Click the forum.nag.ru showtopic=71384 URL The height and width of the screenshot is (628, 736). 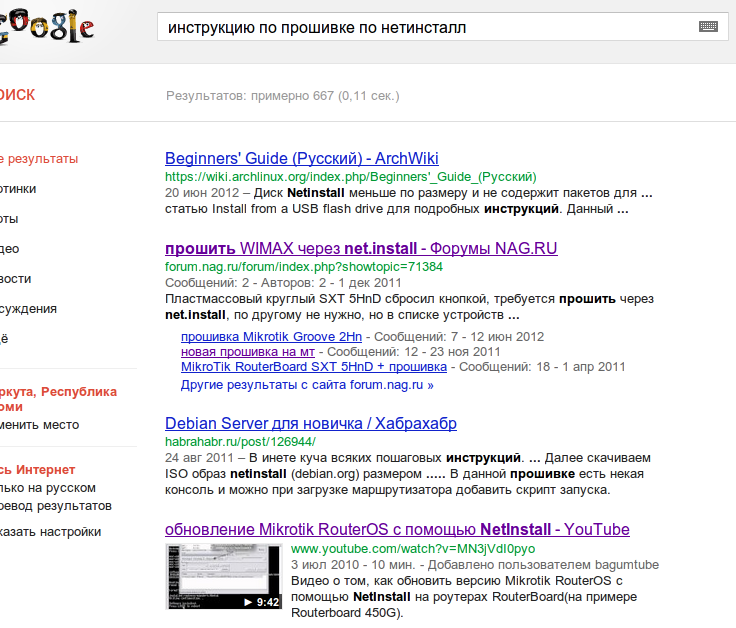coord(304,267)
